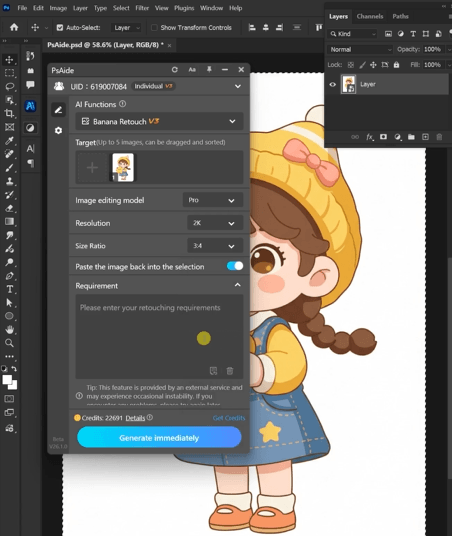Image resolution: width=452 pixels, height=536 pixels.
Task: Select the Pen tool
Action: pyautogui.click(x=9, y=276)
